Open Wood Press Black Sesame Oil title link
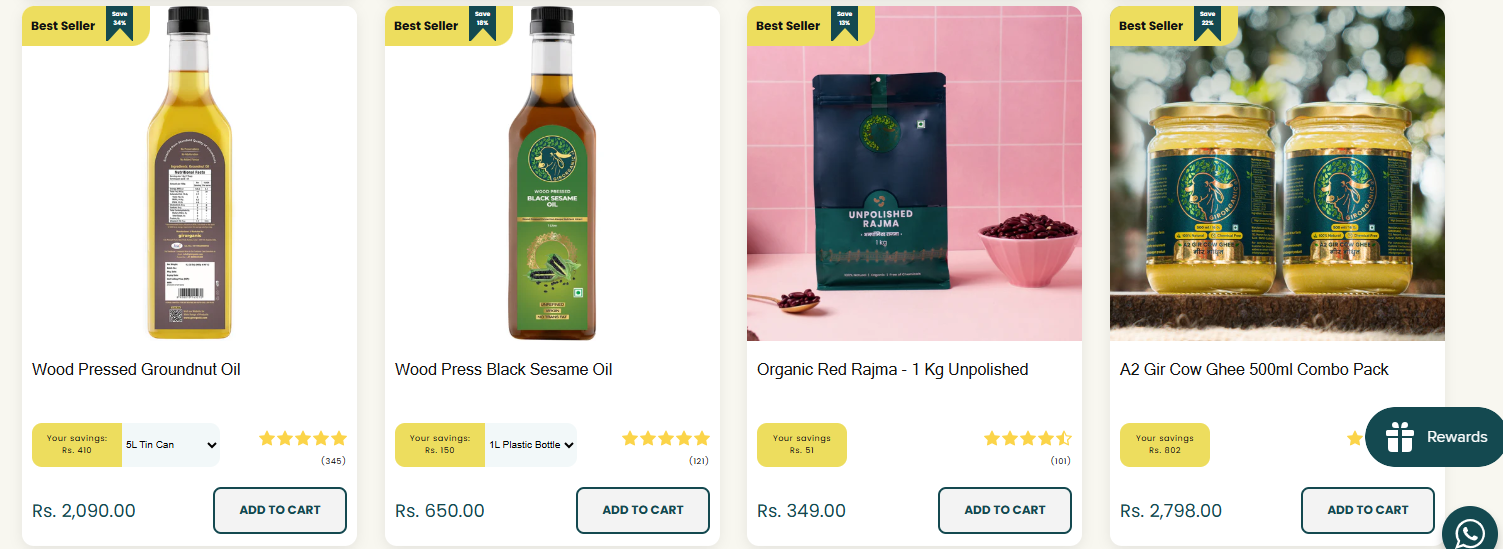Image resolution: width=1503 pixels, height=549 pixels. pyautogui.click(x=503, y=370)
